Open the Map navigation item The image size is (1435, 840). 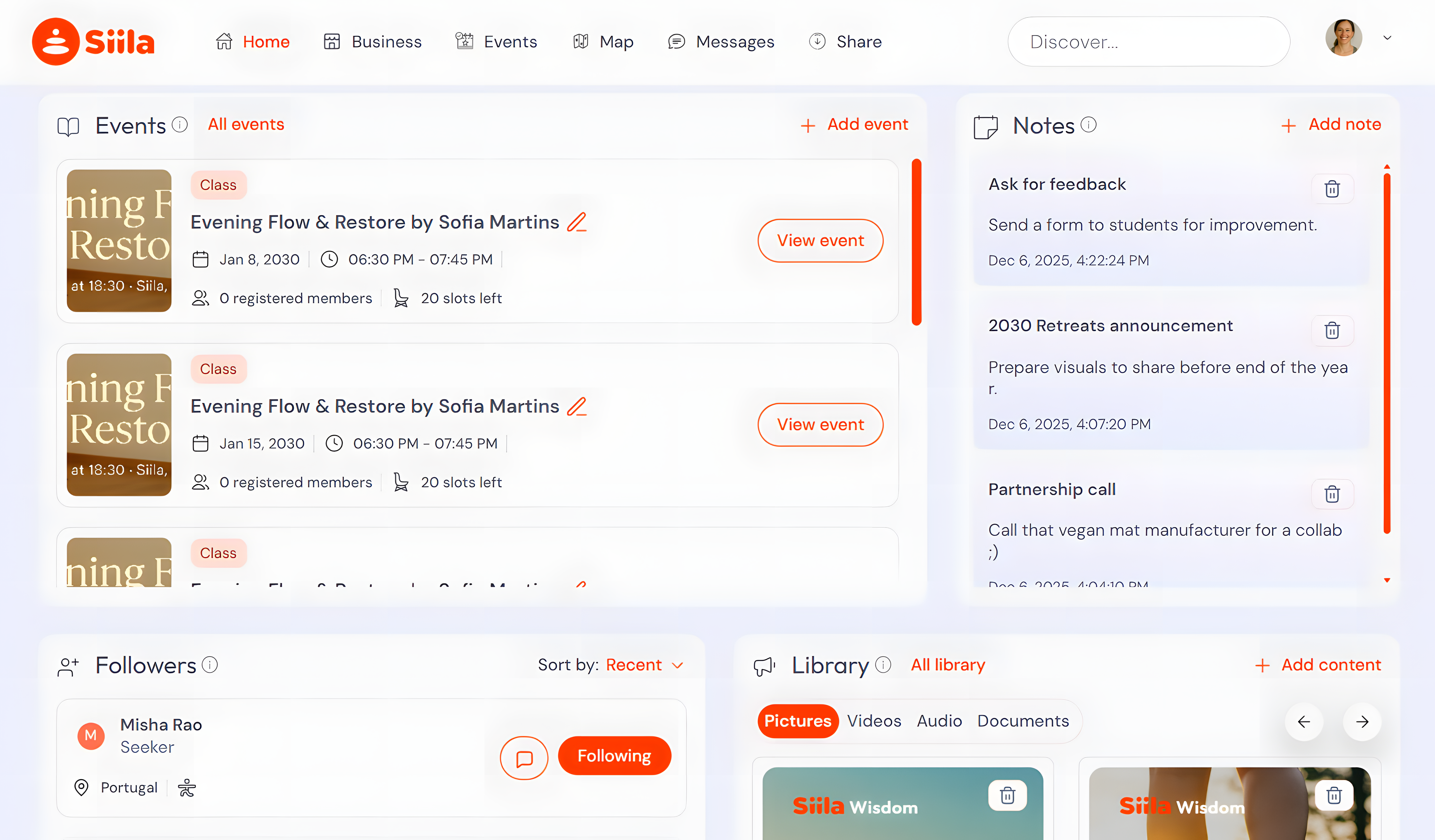click(603, 42)
